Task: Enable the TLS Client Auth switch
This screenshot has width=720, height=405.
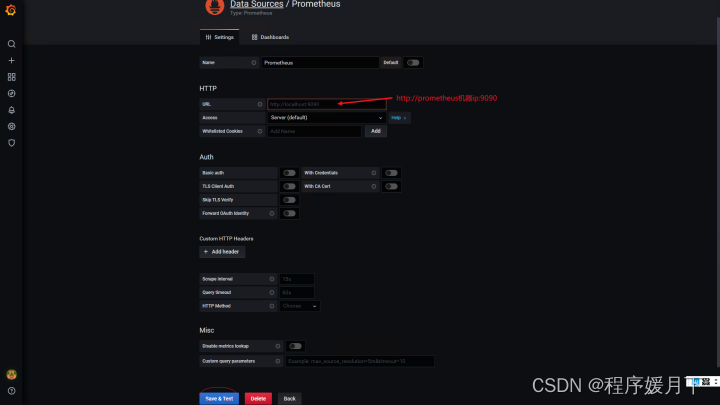Action: pos(289,186)
